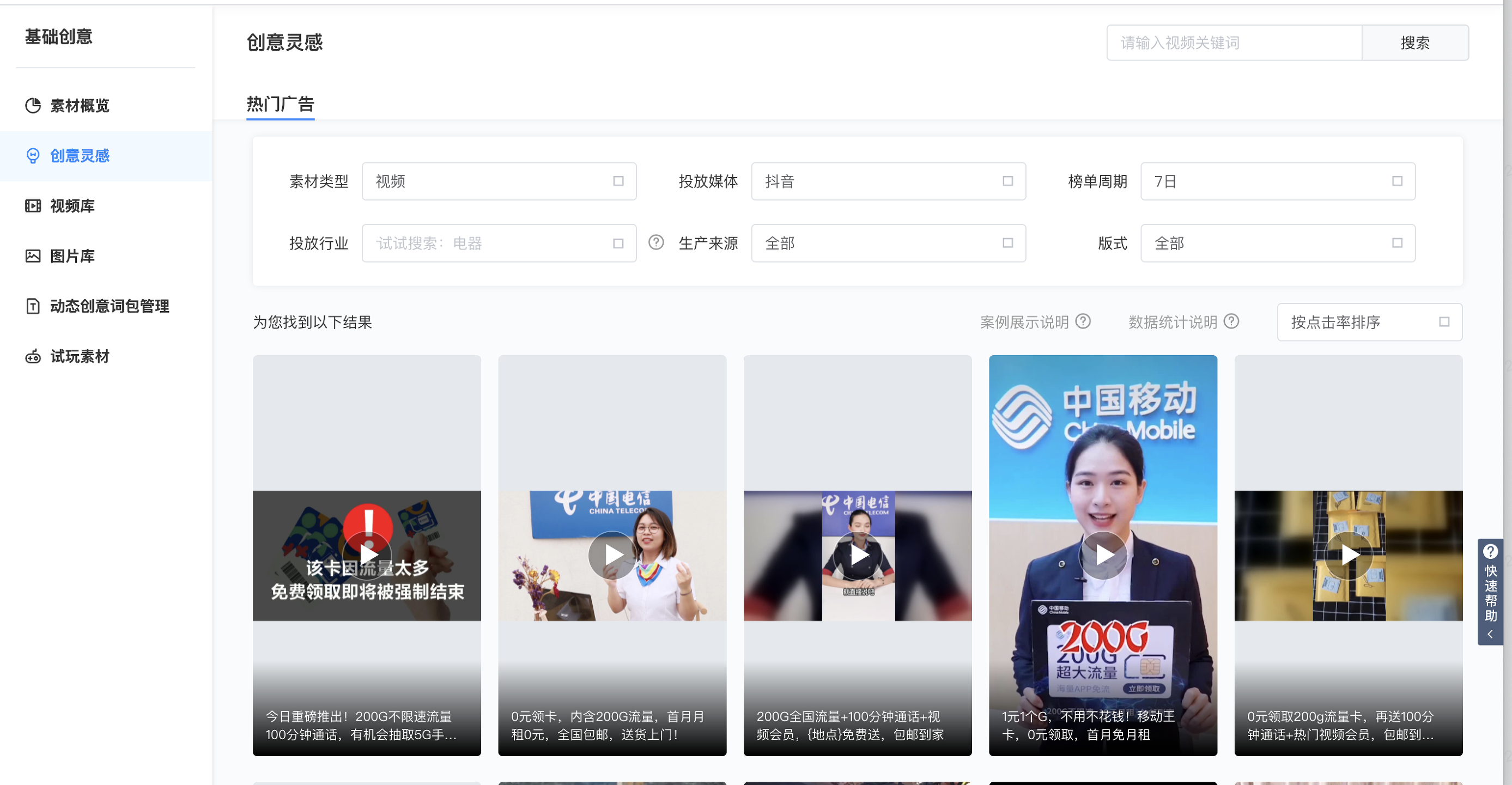Viewport: 1512px width, 785px height.
Task: Go to 素材概览 in sidebar
Action: pos(80,106)
